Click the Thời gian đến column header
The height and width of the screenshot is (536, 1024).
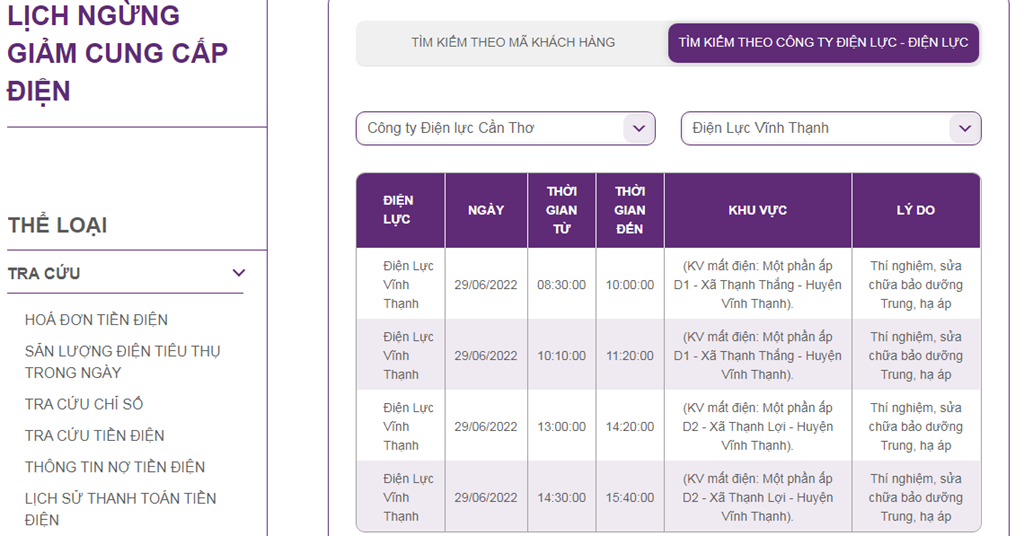pos(630,210)
